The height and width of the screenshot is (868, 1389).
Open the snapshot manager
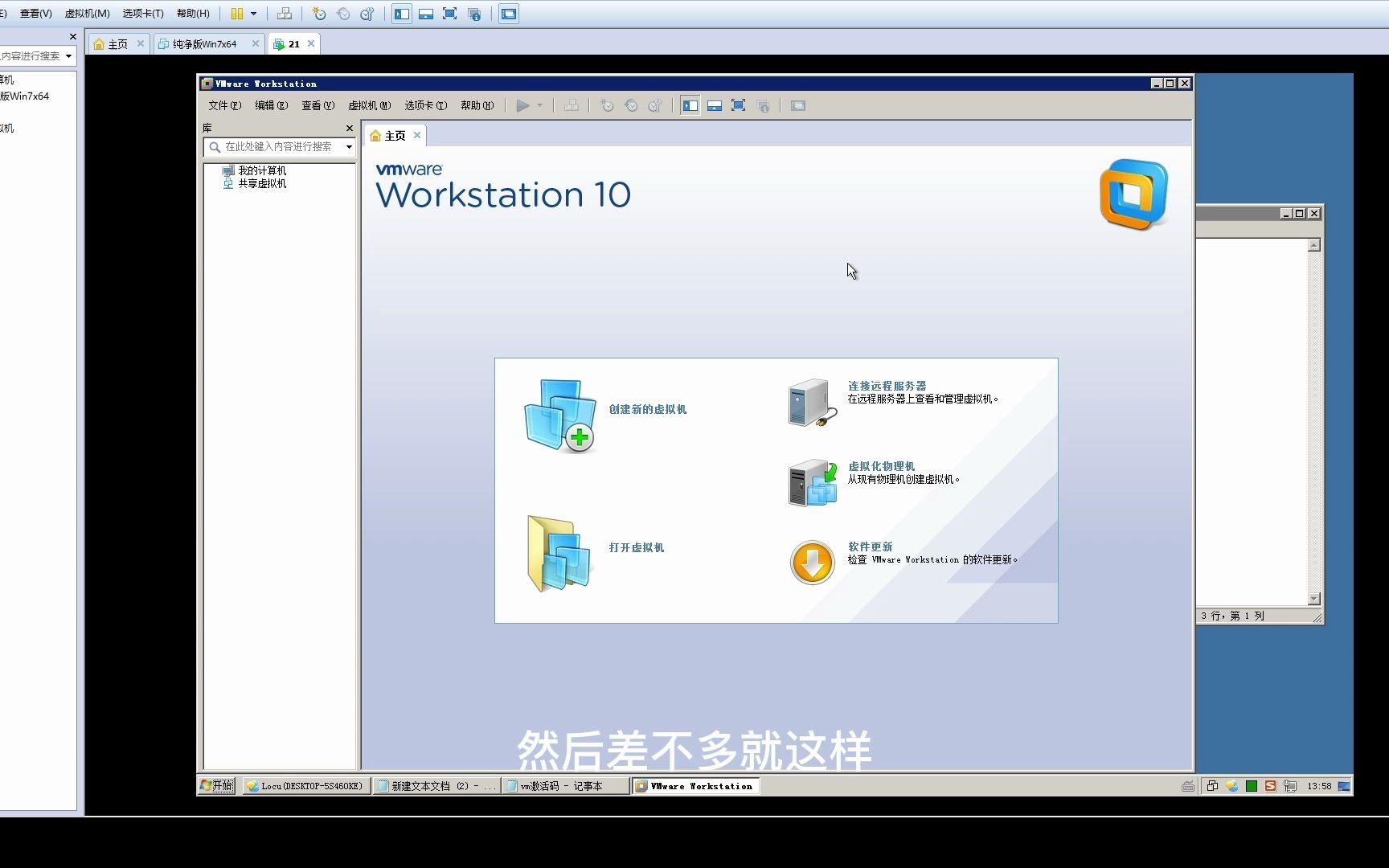point(655,105)
